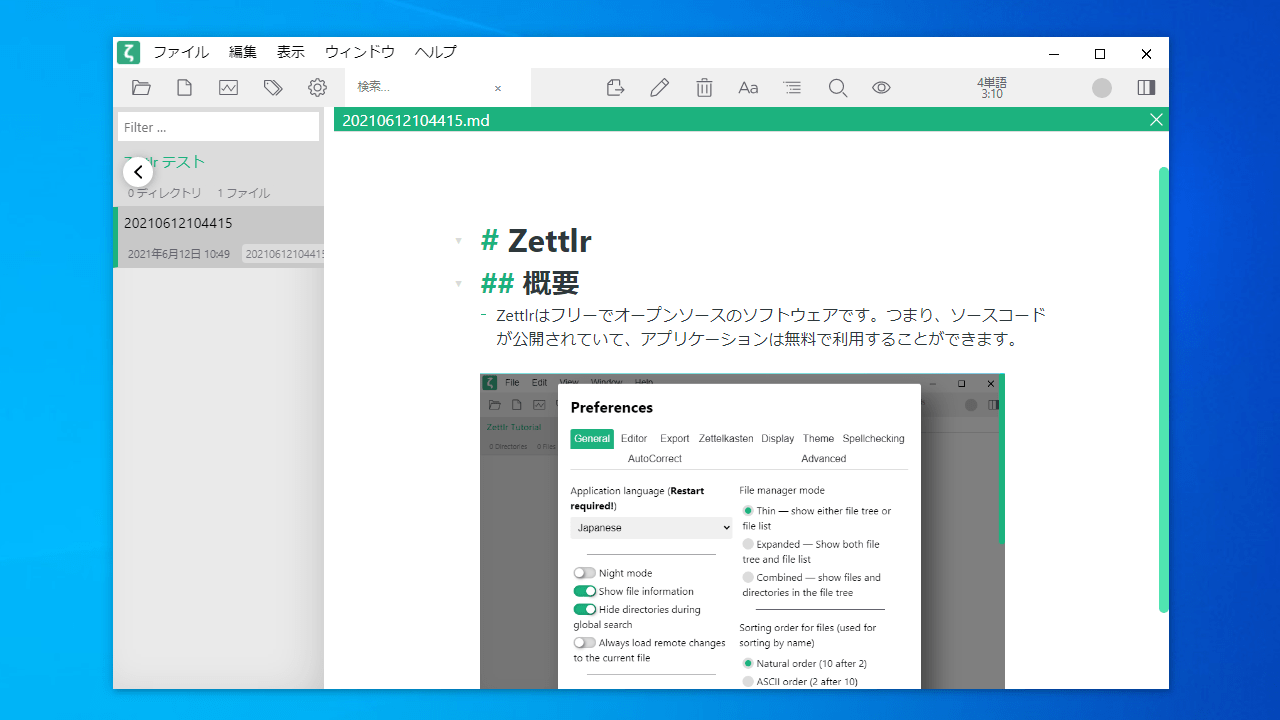Click the '## 概要' heading text
This screenshot has height=720, width=1280.
tap(530, 283)
